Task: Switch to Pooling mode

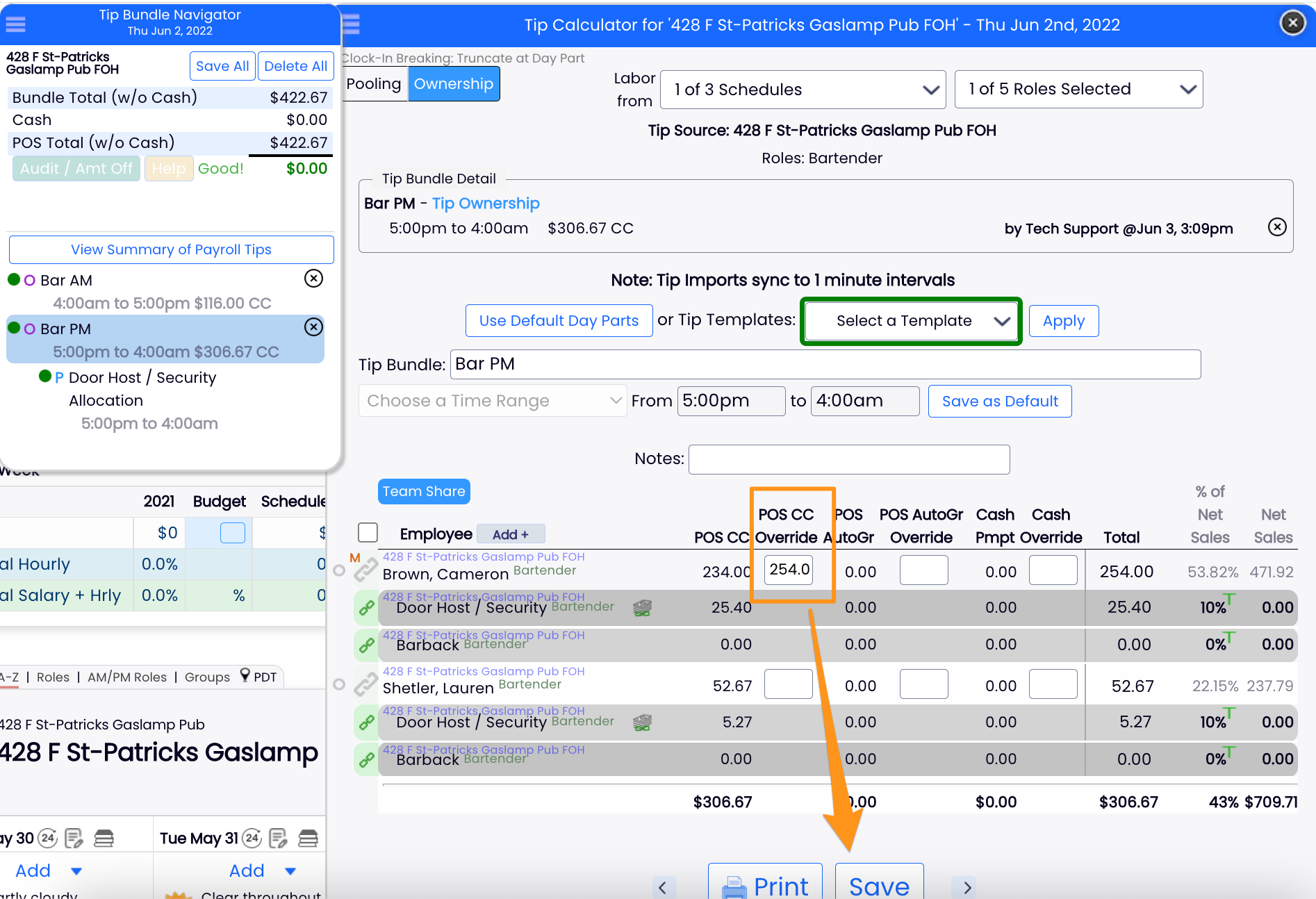Action: 374,84
